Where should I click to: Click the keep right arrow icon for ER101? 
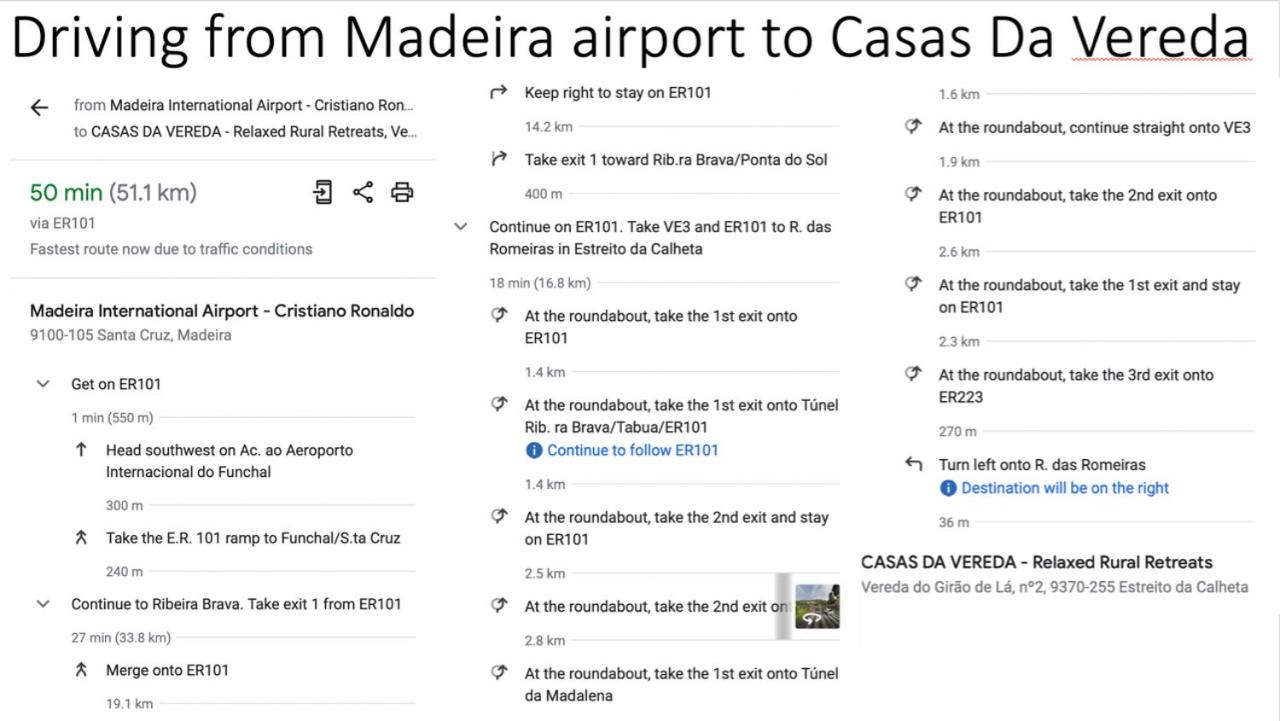pos(499,93)
